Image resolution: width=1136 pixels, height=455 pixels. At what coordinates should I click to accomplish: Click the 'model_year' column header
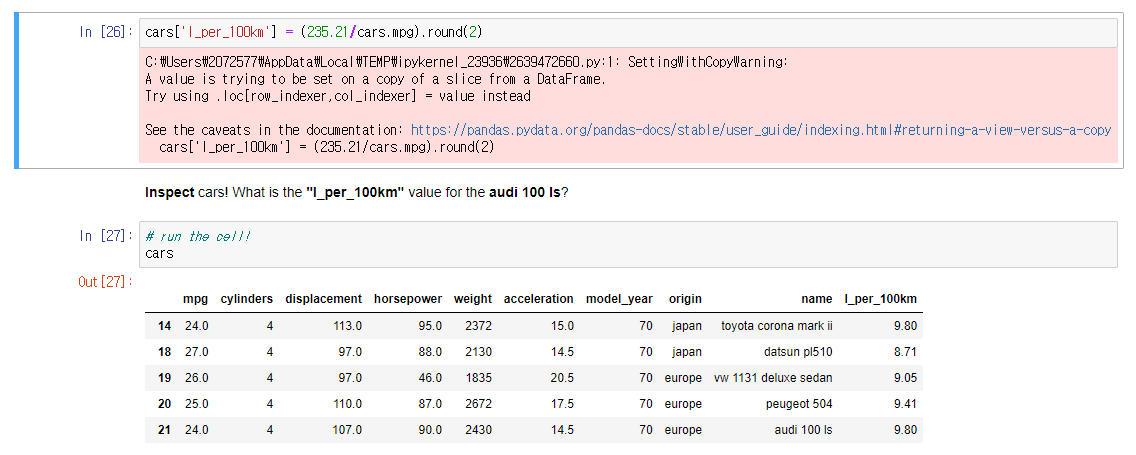tap(619, 299)
